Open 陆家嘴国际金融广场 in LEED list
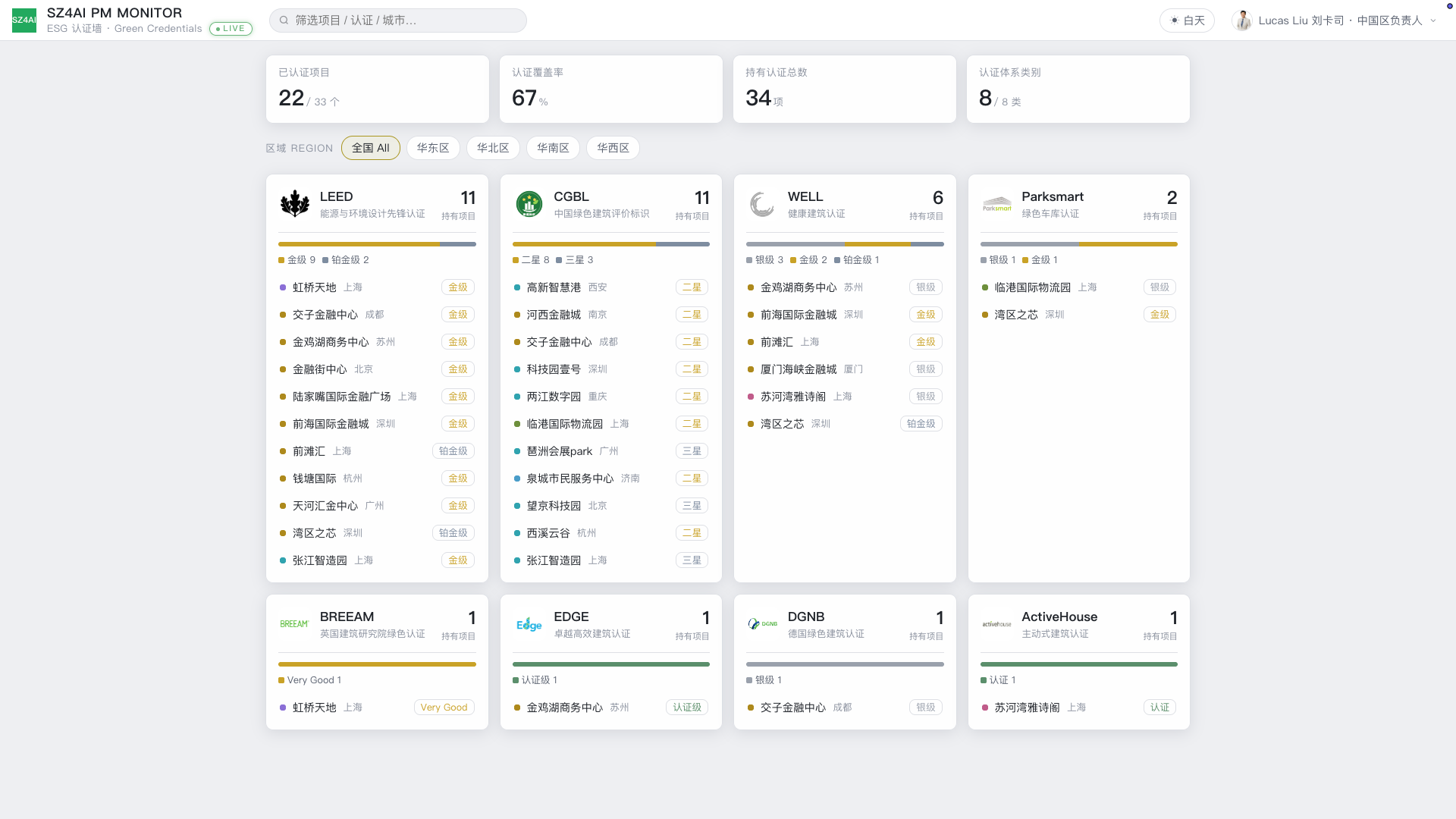The width and height of the screenshot is (1456, 819). click(377, 397)
